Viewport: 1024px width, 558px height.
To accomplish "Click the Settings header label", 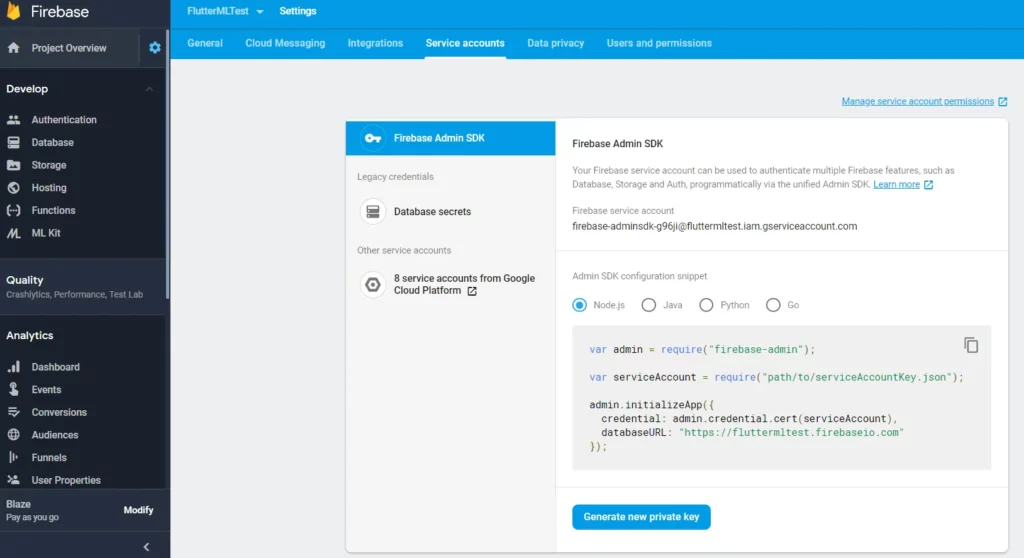I will click(x=298, y=11).
